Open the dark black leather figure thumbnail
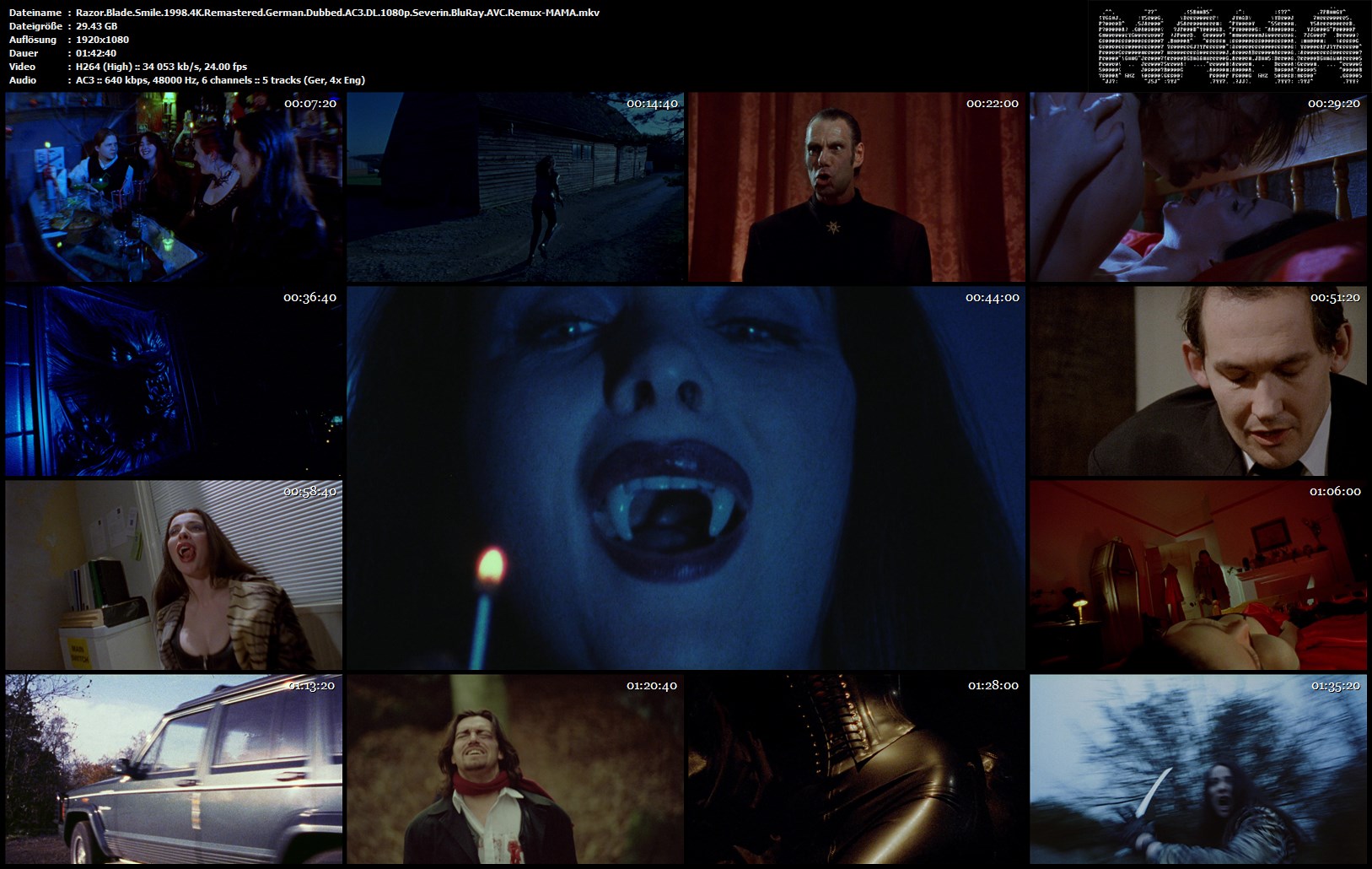 tap(857, 769)
